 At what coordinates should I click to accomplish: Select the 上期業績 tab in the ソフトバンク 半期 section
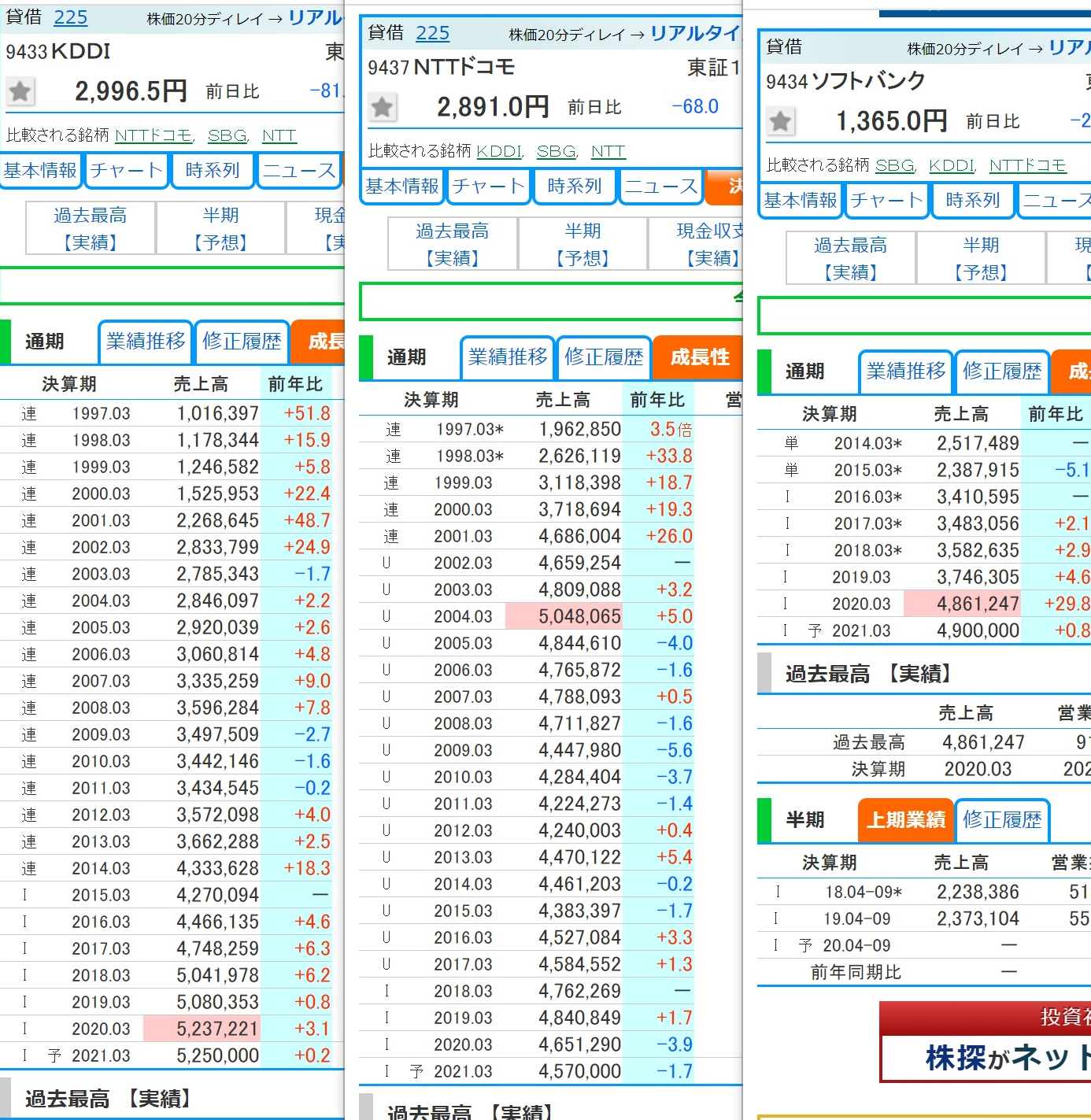pyautogui.click(x=906, y=820)
